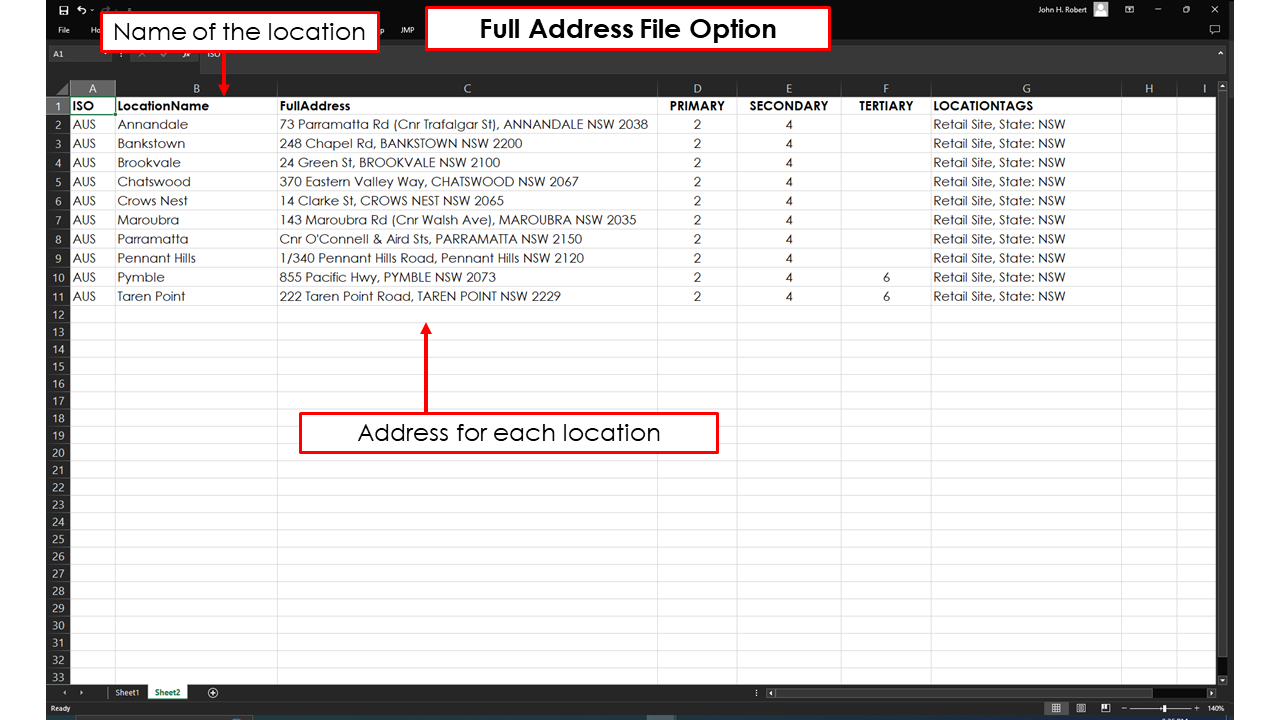Select the Pymble location name cell

tap(196, 277)
